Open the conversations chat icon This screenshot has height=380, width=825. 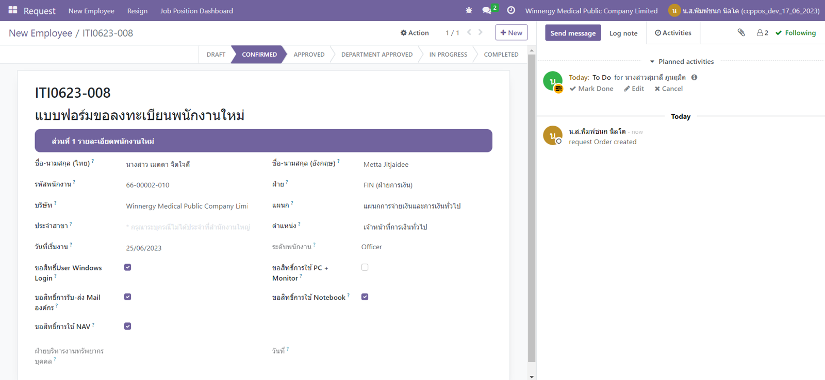click(x=488, y=11)
